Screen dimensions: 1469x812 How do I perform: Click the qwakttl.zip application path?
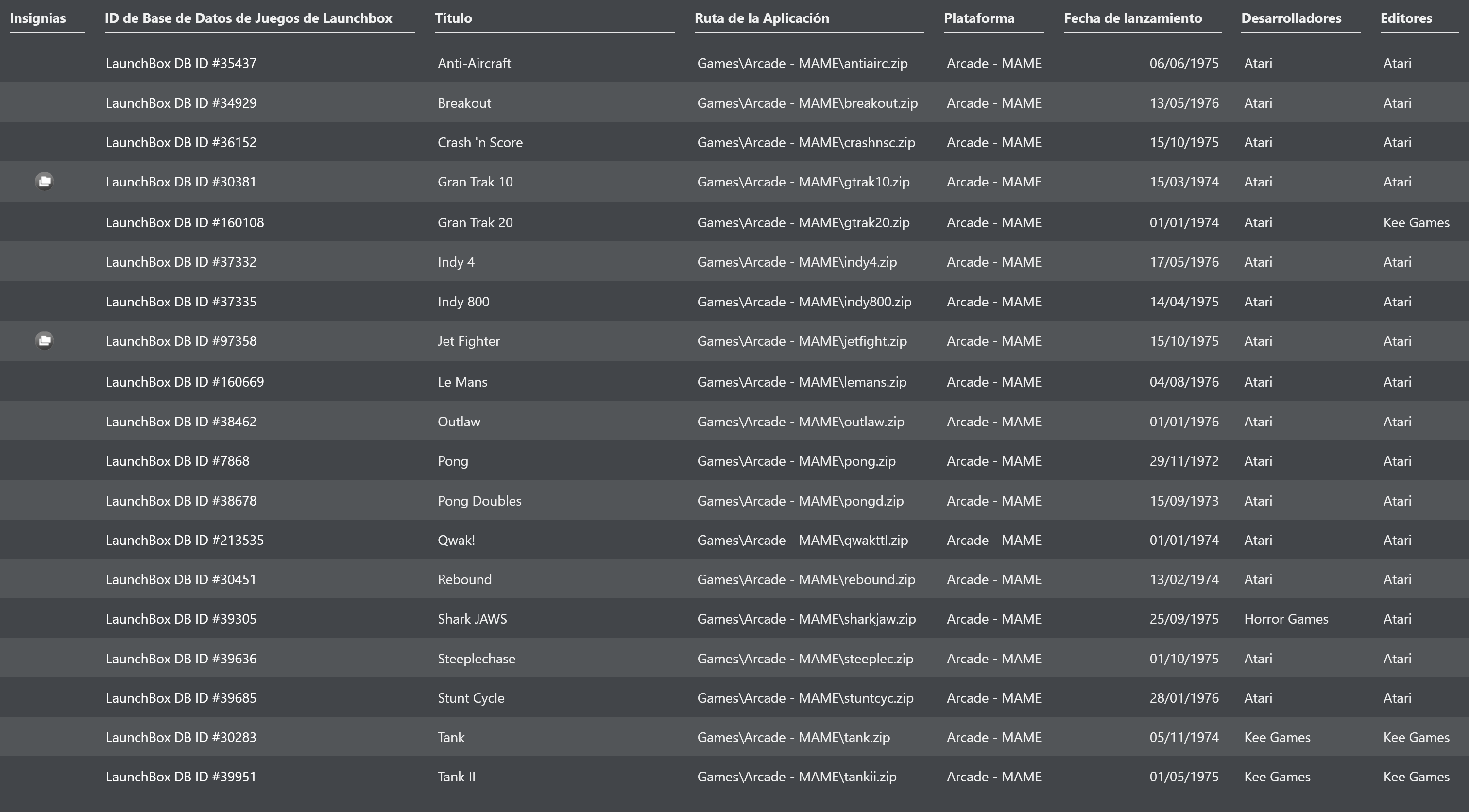[x=803, y=540]
